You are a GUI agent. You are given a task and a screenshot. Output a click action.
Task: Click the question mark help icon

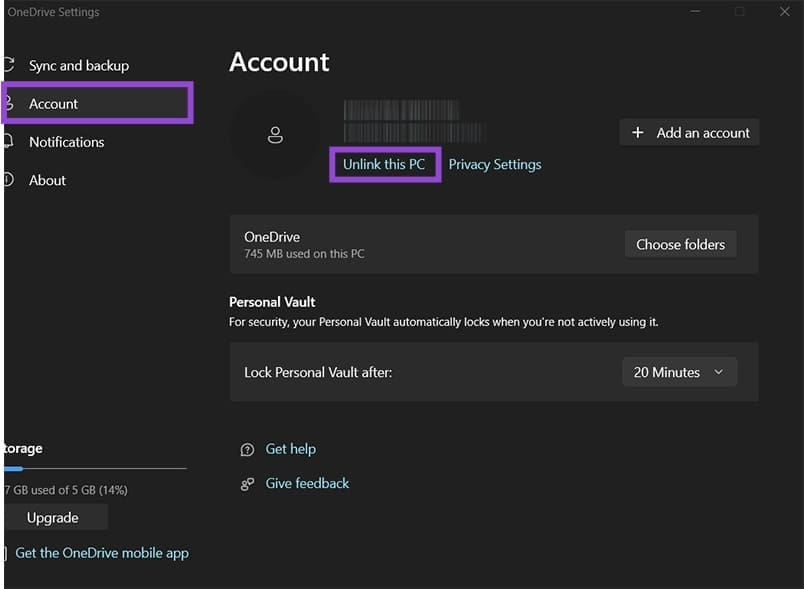point(247,450)
